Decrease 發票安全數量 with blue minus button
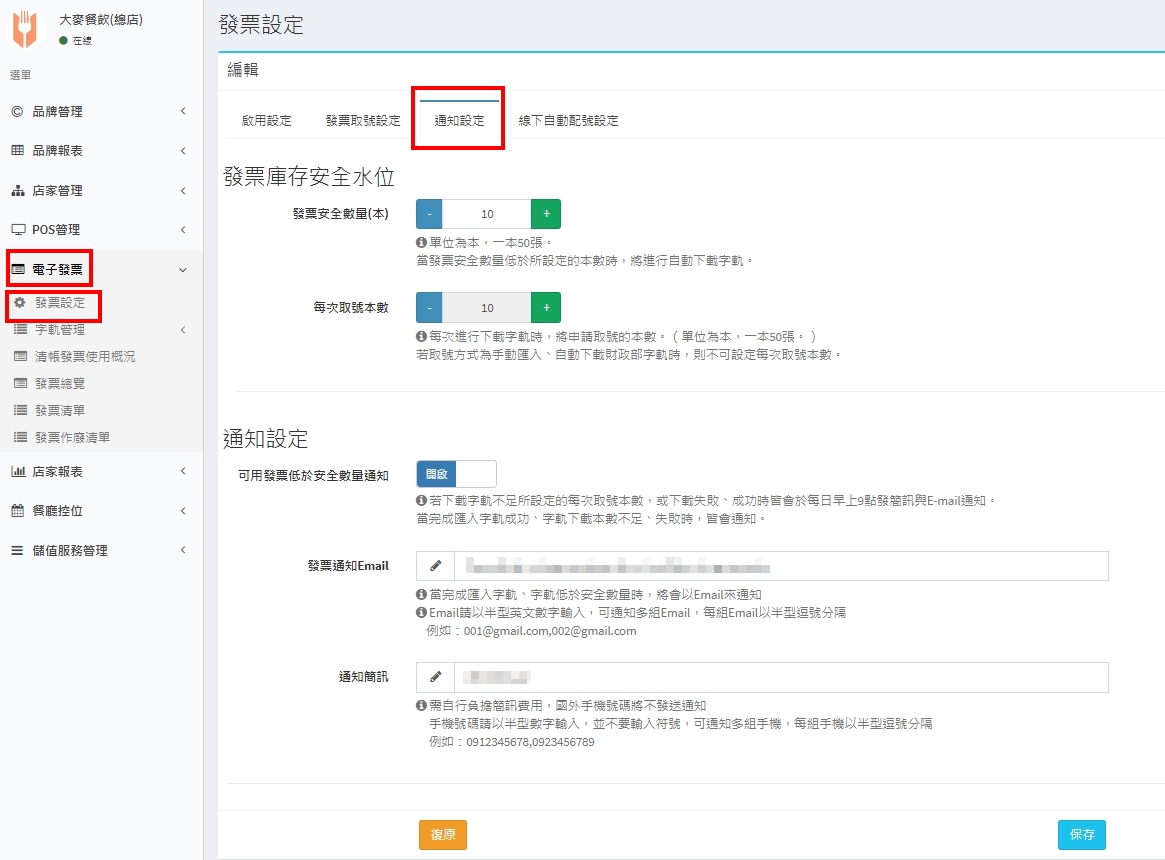 click(429, 214)
